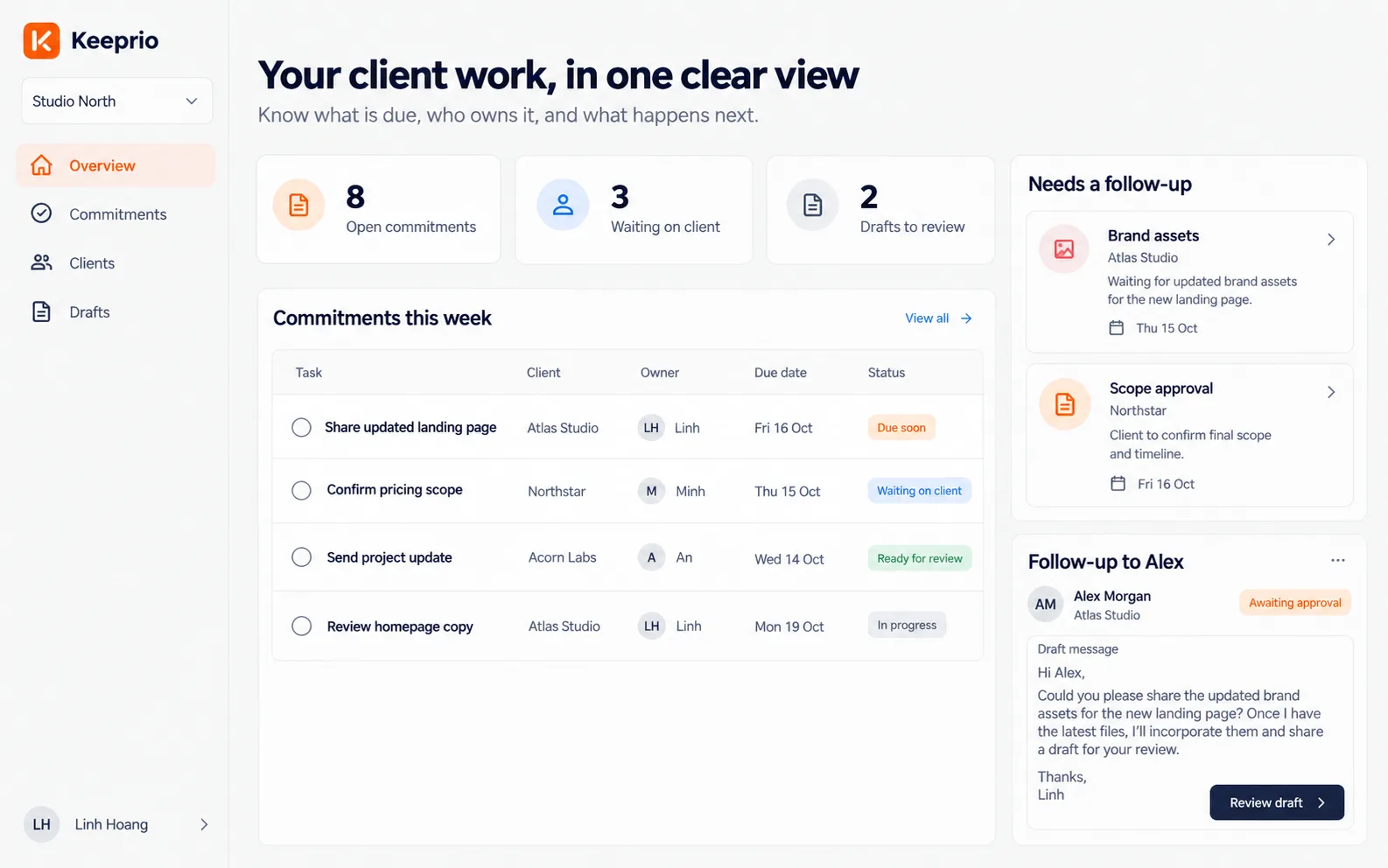Click the Brand assets image icon
The width and height of the screenshot is (1388, 868).
click(1064, 249)
